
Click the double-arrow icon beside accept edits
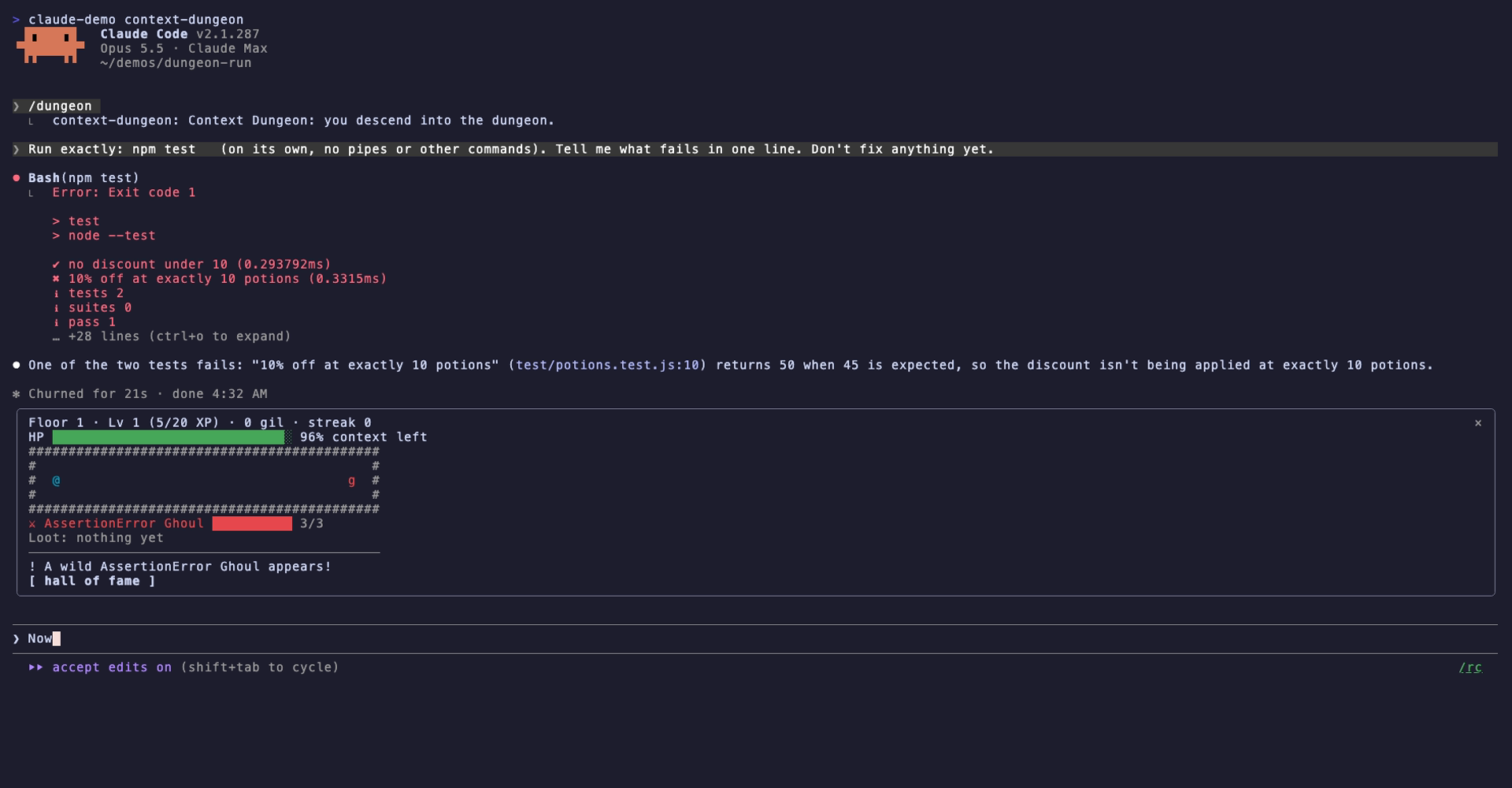pyautogui.click(x=36, y=667)
